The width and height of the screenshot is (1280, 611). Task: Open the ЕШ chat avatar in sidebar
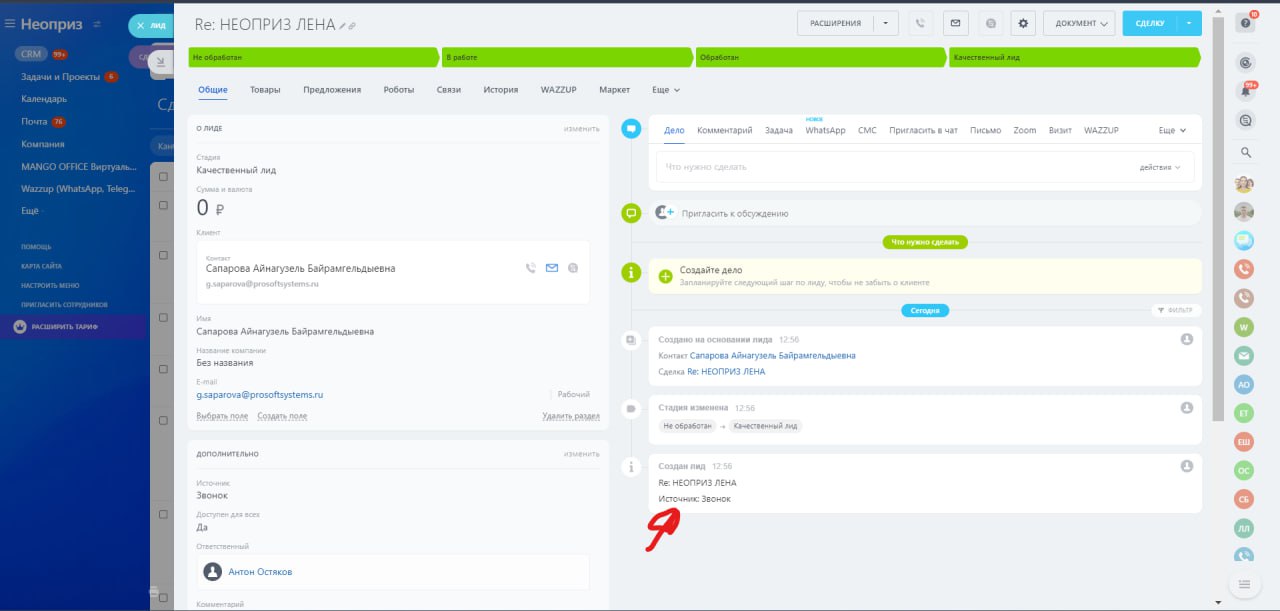pyautogui.click(x=1245, y=441)
